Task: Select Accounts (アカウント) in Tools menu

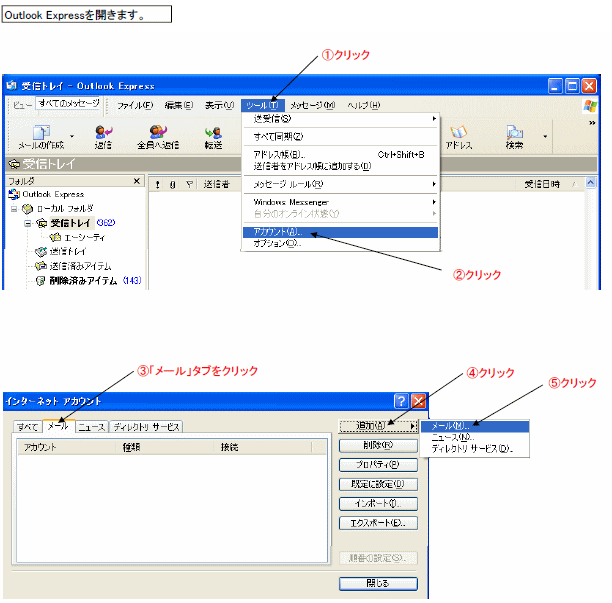Action: (340, 232)
